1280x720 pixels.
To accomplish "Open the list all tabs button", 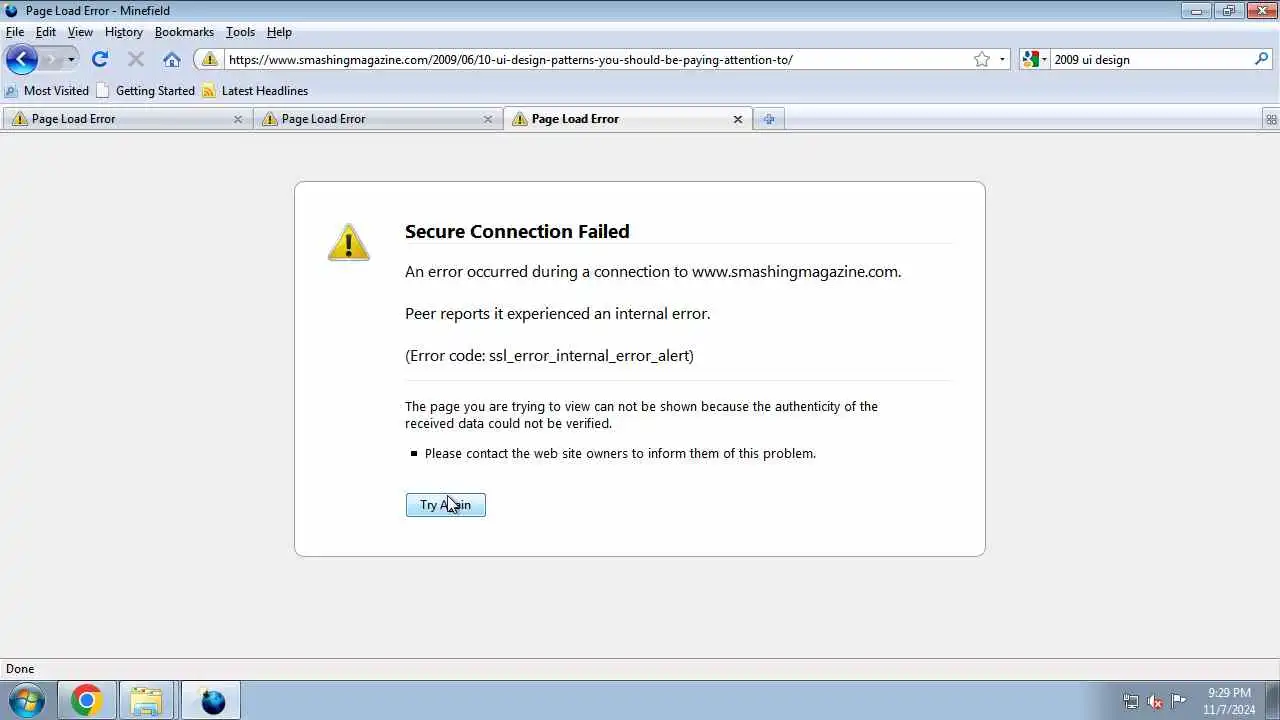I will (1271, 119).
